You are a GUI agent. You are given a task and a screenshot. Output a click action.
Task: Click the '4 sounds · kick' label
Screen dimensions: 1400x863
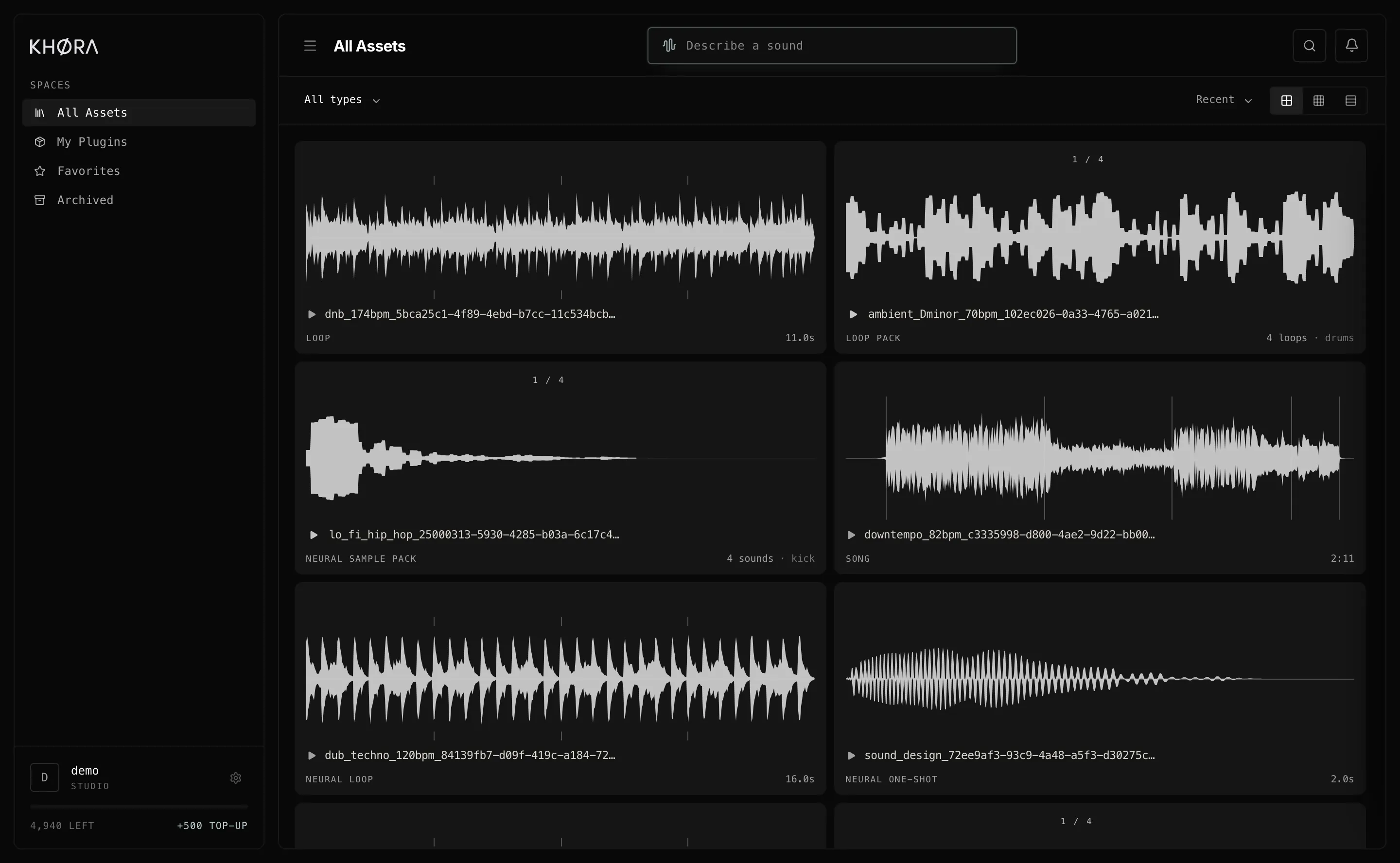[770, 559]
